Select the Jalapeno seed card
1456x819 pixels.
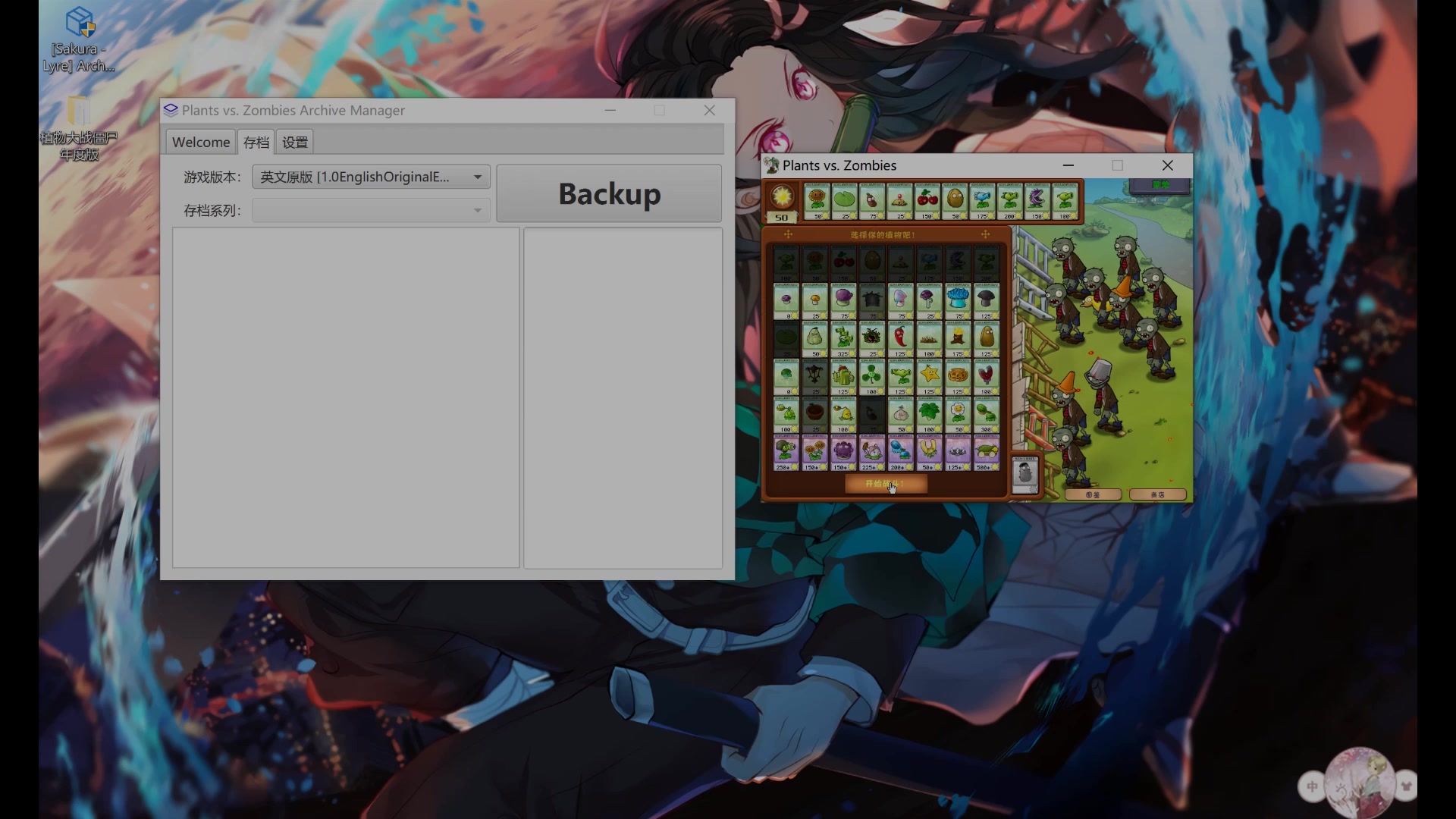(900, 338)
